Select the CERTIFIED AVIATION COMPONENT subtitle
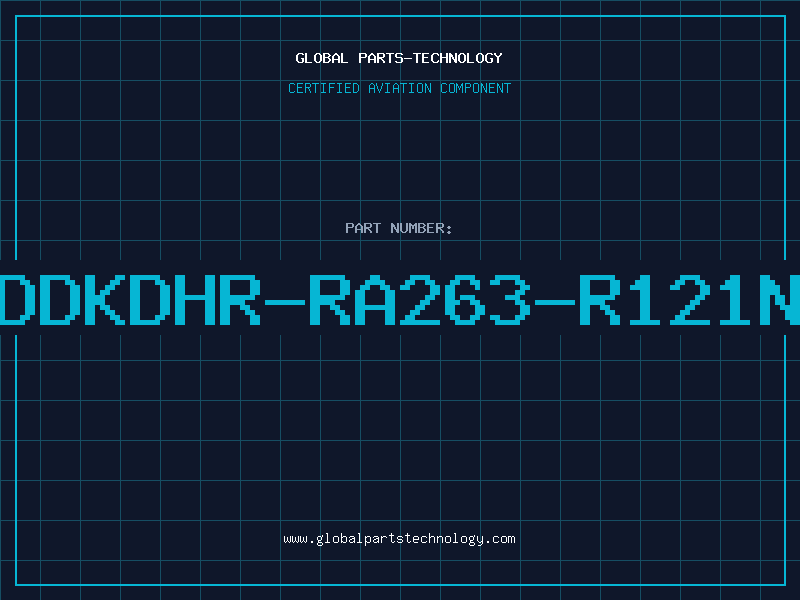The width and height of the screenshot is (800, 600). click(x=399, y=88)
